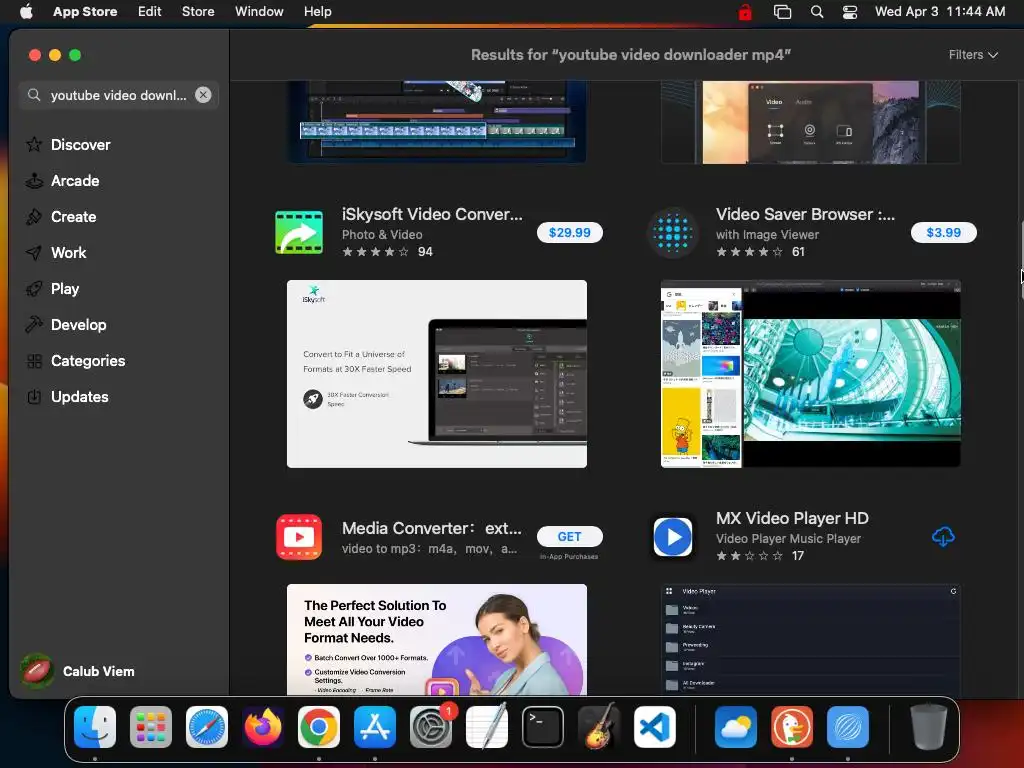The width and height of the screenshot is (1024, 768).
Task: View the iSkysoft screenshot preview
Action: click(437, 374)
